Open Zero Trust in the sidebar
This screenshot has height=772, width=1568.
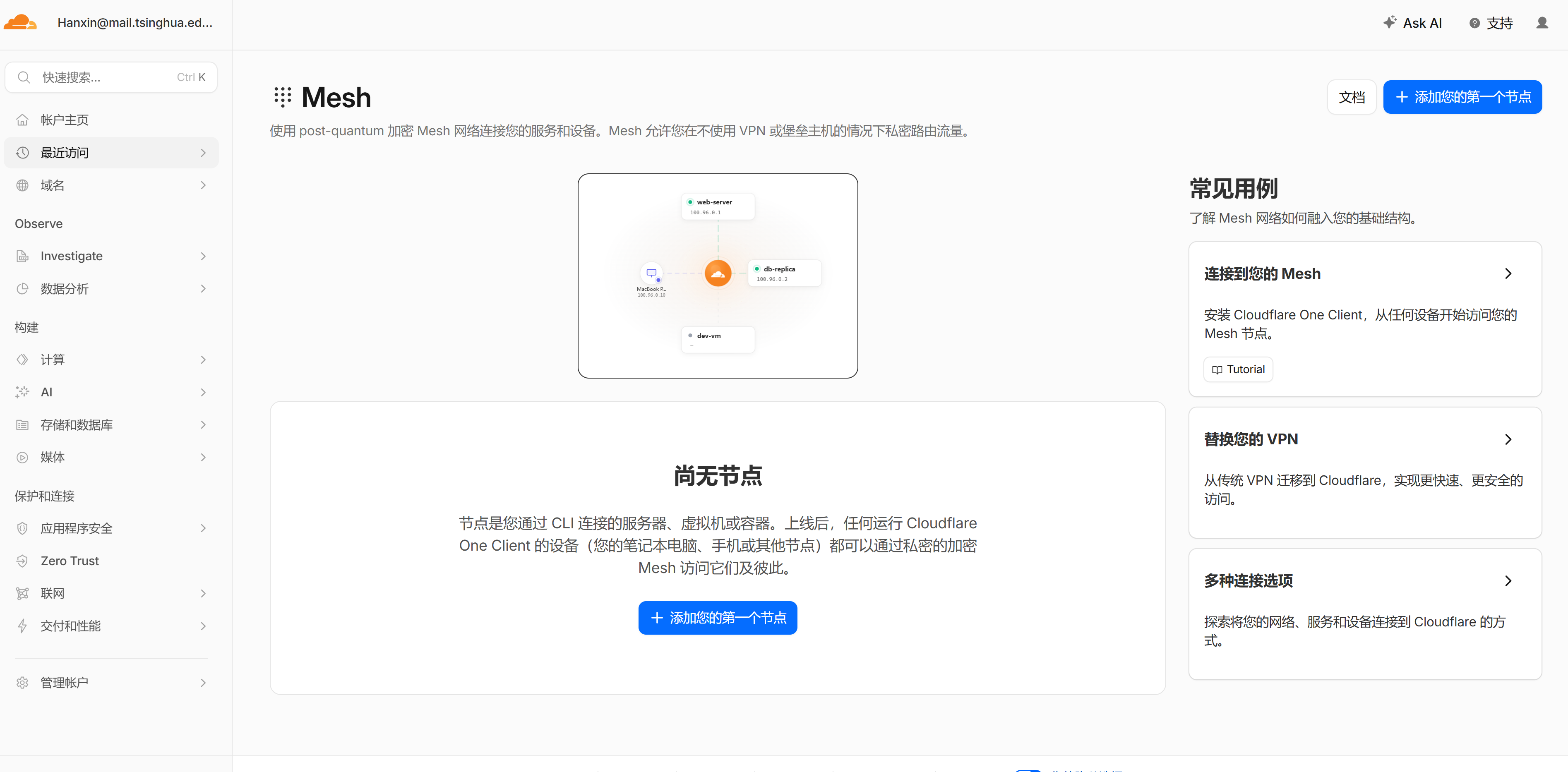point(111,561)
